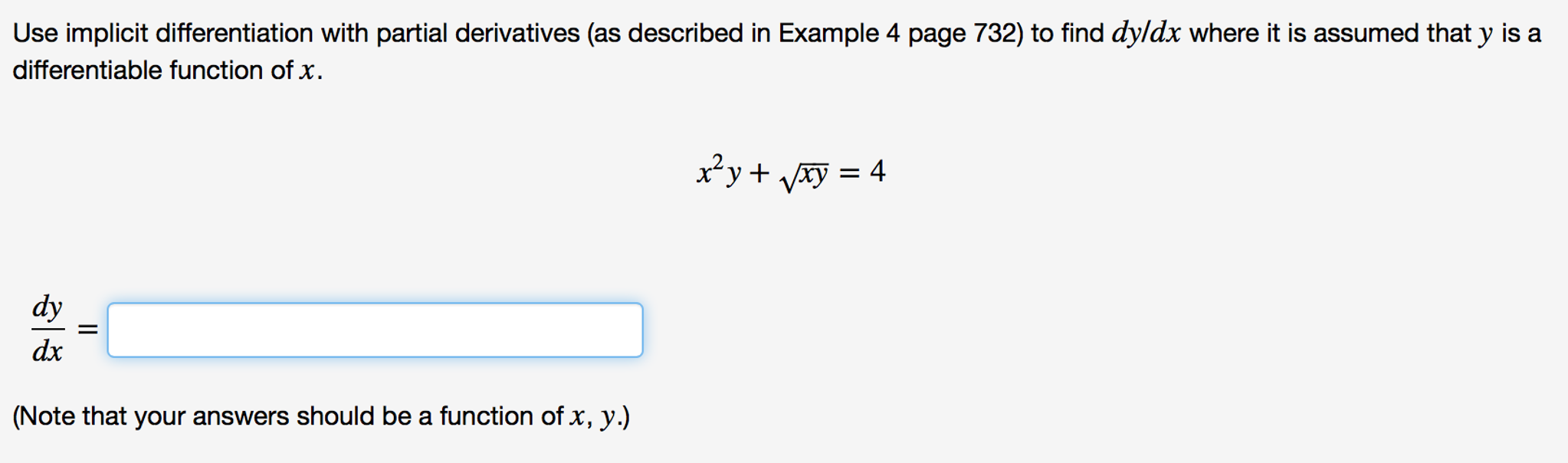Place cursor in the dy/dx response field
Screen dimensions: 1568x463
tap(376, 331)
